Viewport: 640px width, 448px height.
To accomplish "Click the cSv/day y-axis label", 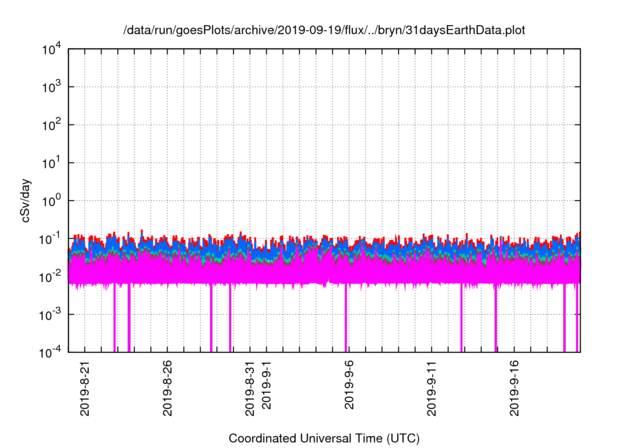I will click(x=26, y=200).
